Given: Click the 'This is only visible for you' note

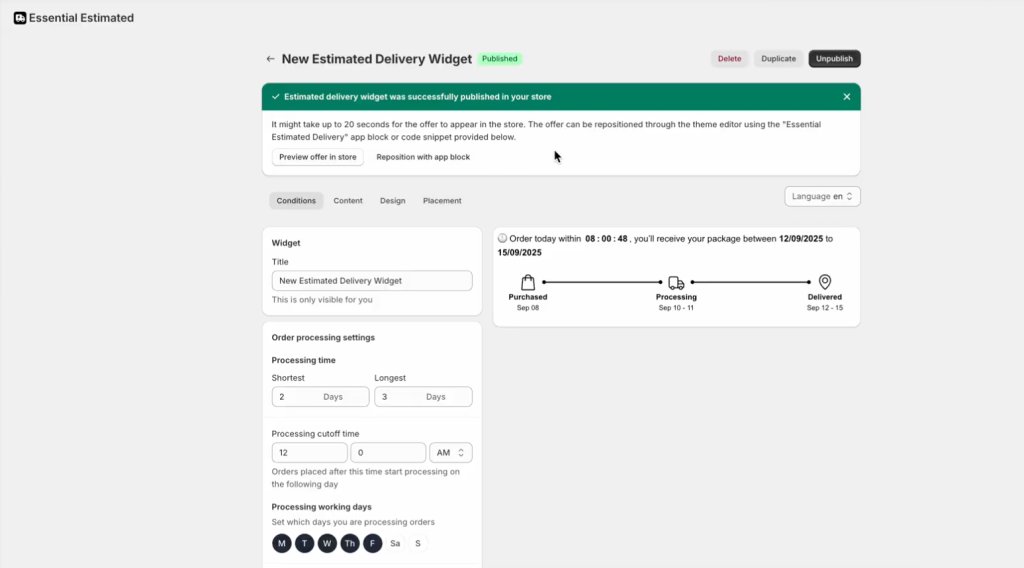Looking at the screenshot, I should (322, 300).
